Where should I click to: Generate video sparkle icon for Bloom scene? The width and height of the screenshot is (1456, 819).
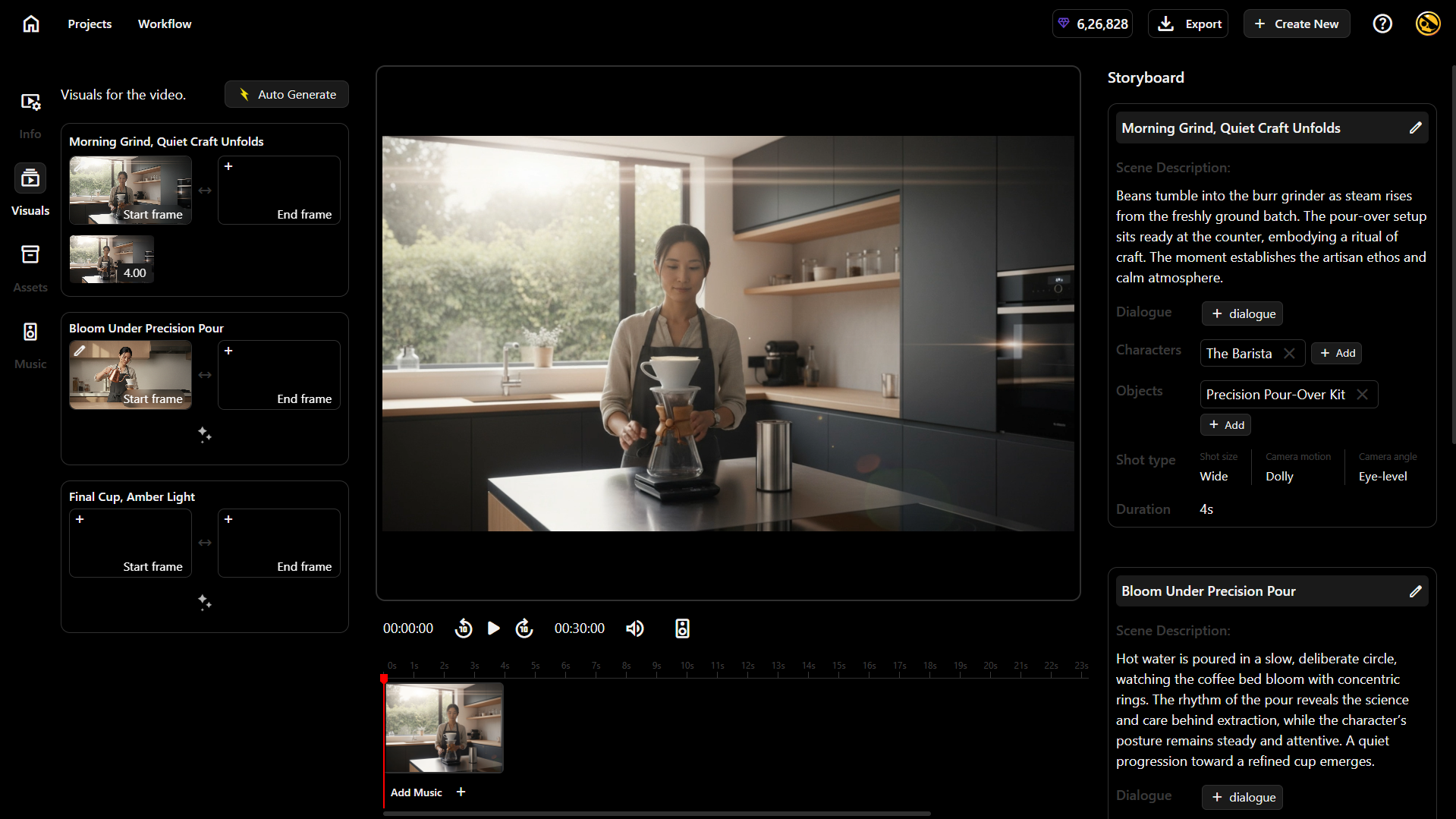pos(204,434)
